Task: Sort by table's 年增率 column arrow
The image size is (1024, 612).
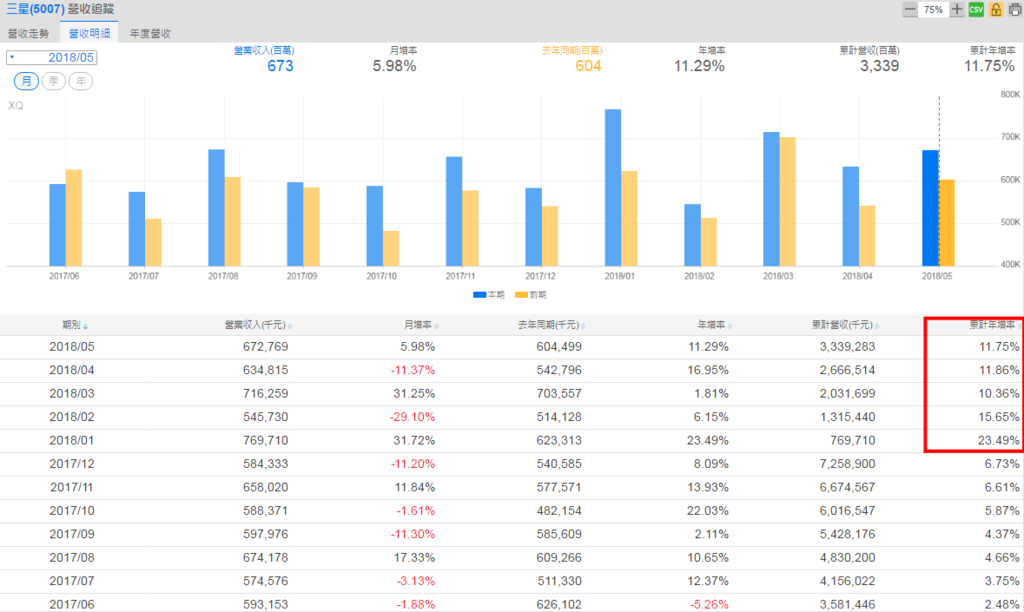Action: [729, 327]
